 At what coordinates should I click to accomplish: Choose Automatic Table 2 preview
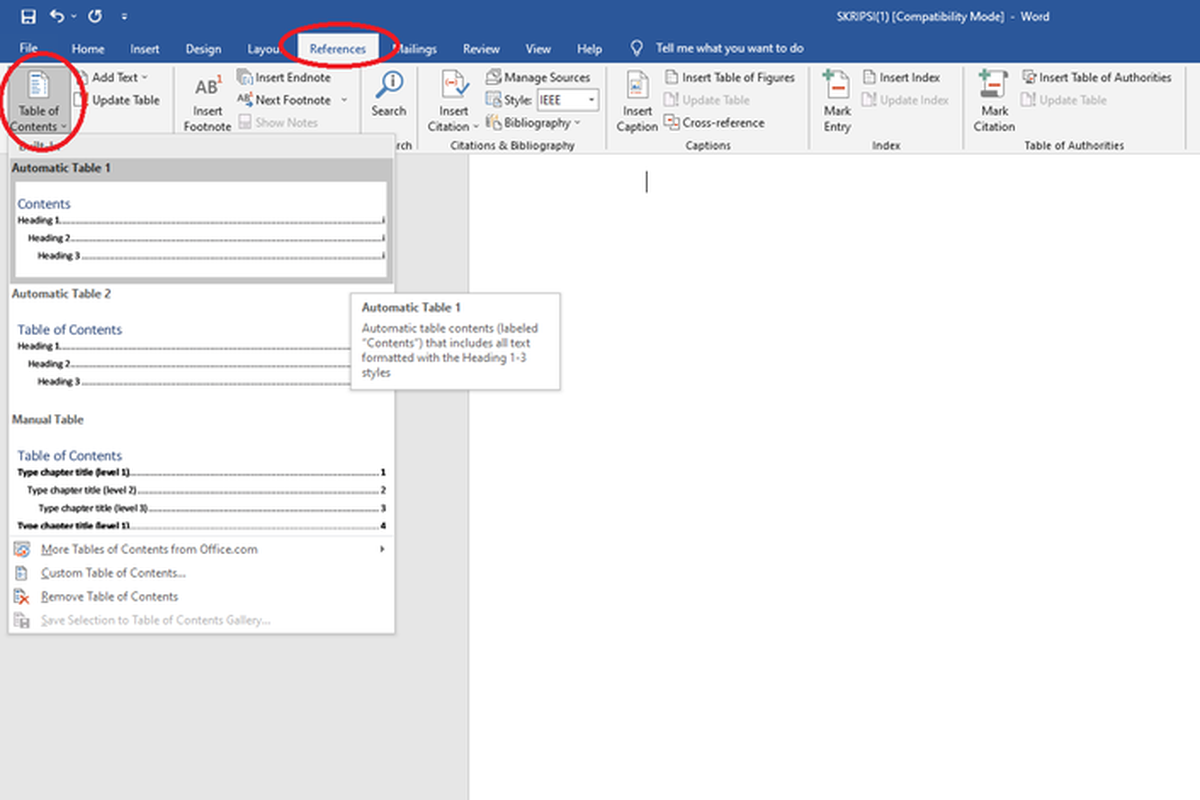coord(201,346)
